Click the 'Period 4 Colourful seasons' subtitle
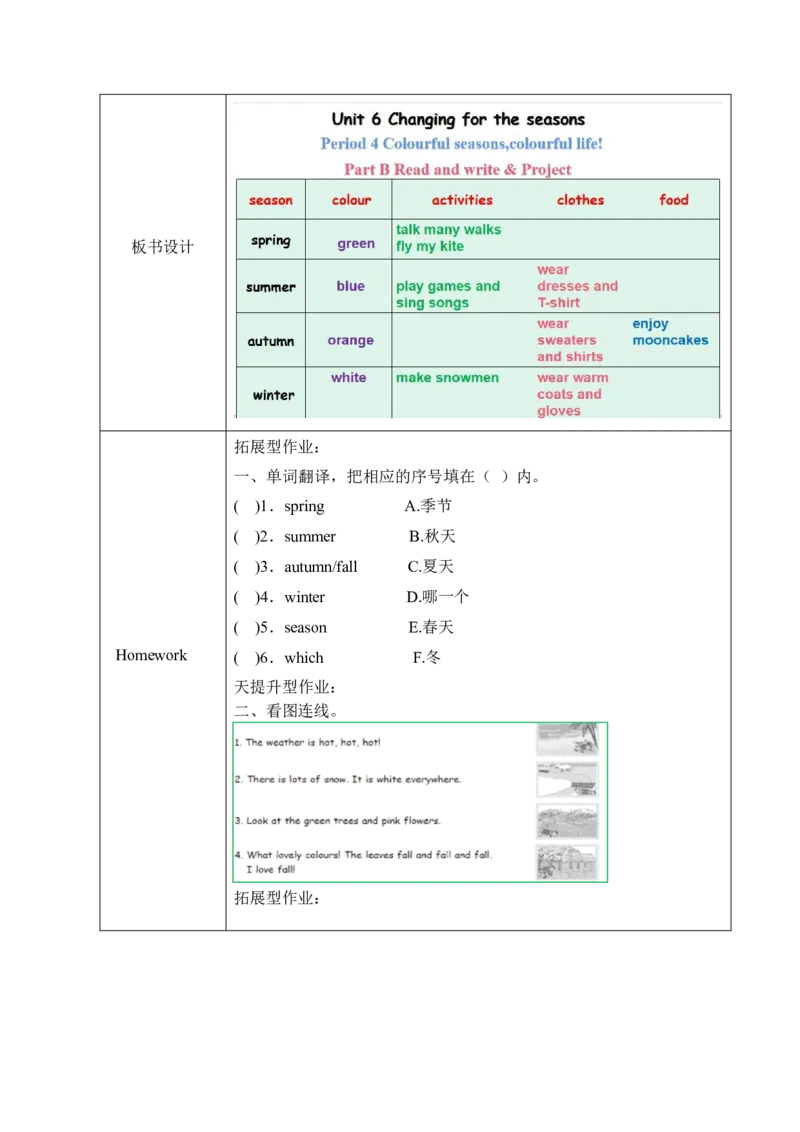 point(461,144)
